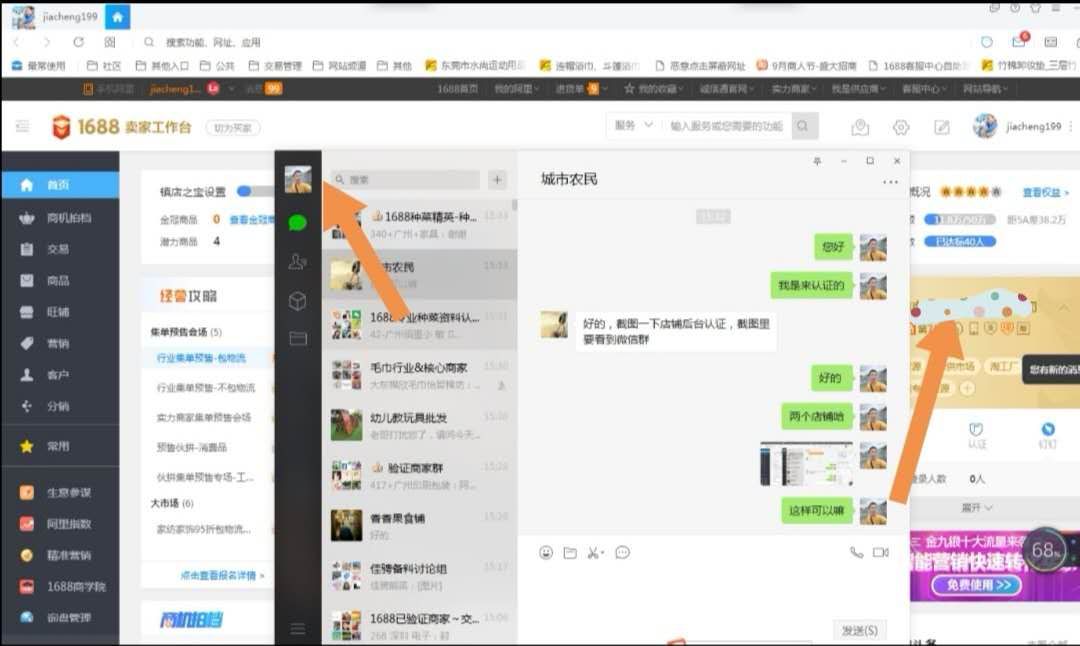Click own profile avatar in WeChat sidebar
The width and height of the screenshot is (1080, 646).
click(298, 180)
